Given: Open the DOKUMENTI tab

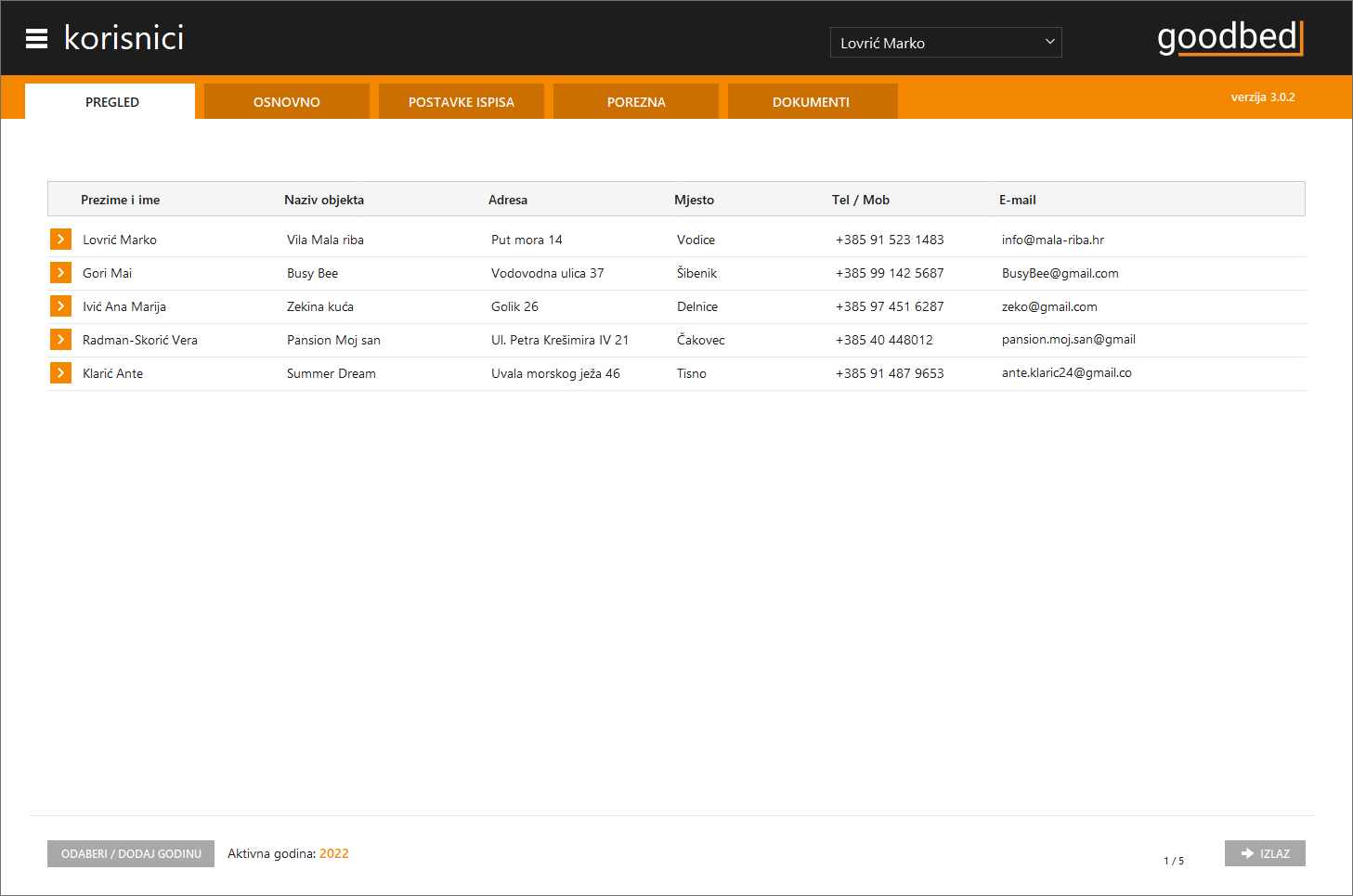Looking at the screenshot, I should pos(812,102).
